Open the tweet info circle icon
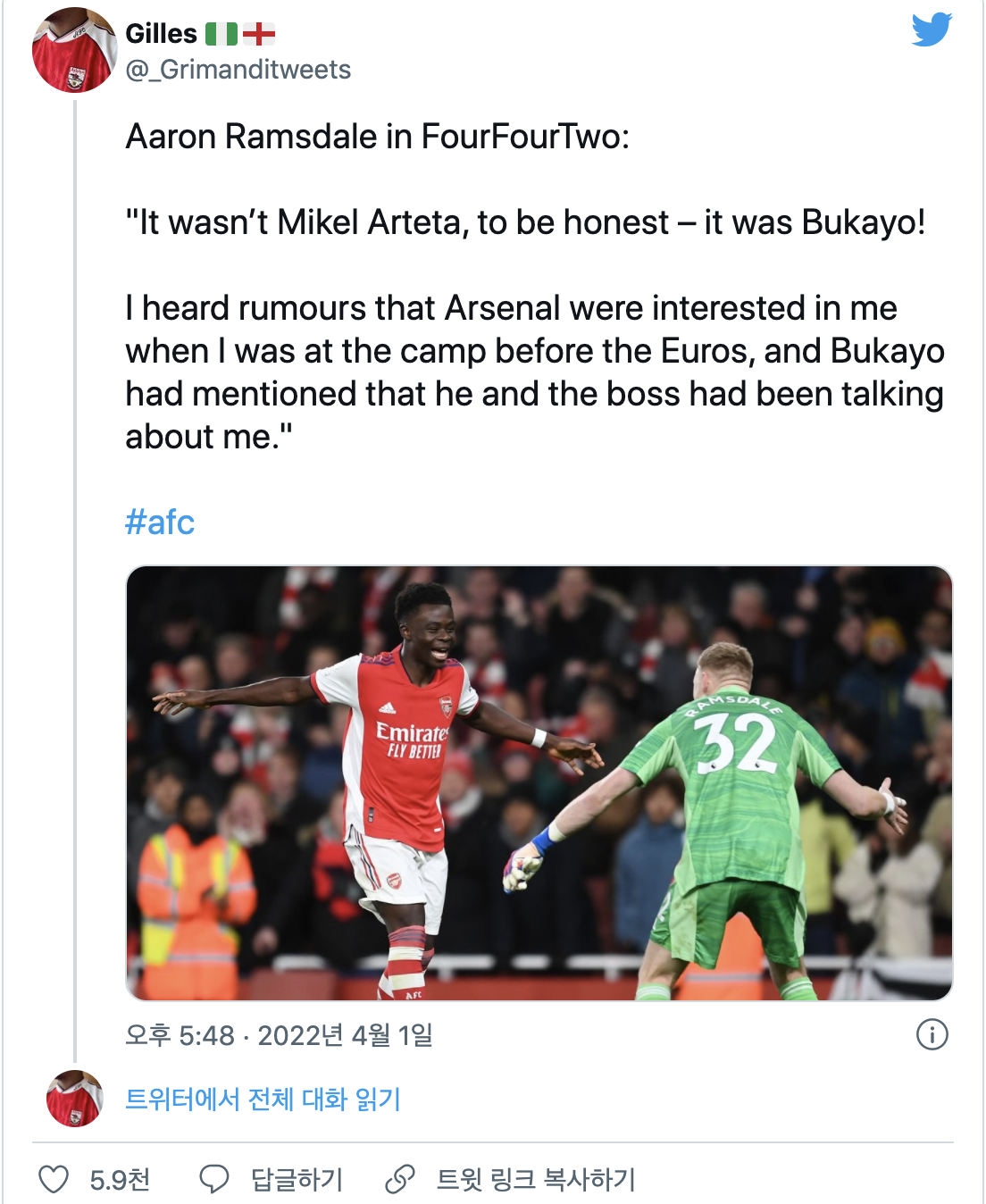Viewport: 986px width, 1204px height. pyautogui.click(x=932, y=1035)
